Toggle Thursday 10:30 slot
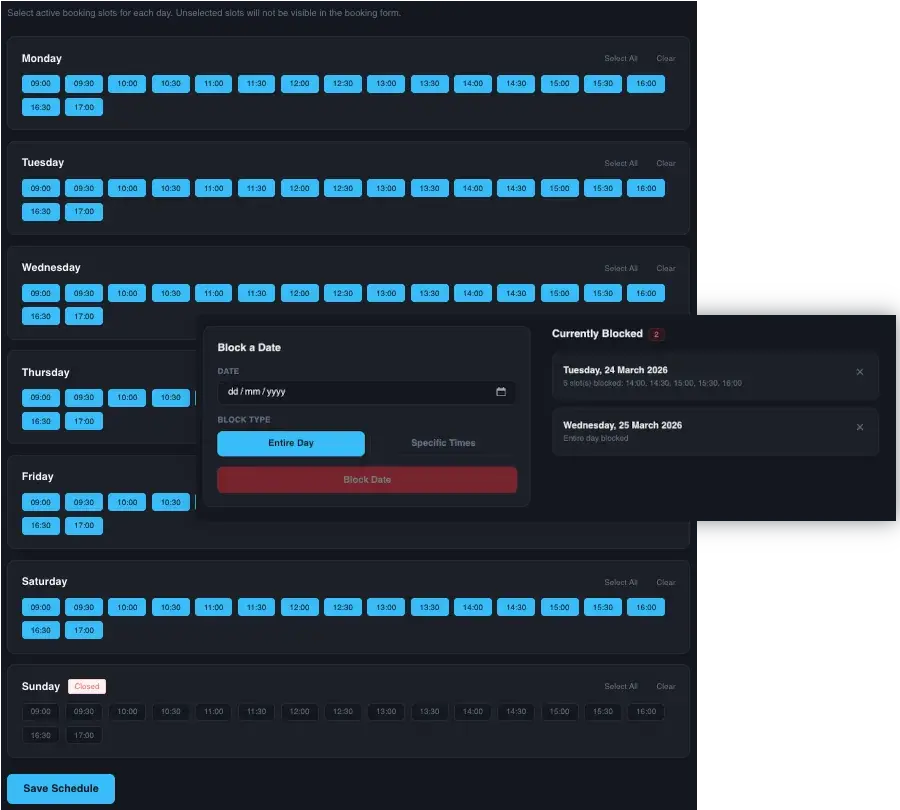 170,398
